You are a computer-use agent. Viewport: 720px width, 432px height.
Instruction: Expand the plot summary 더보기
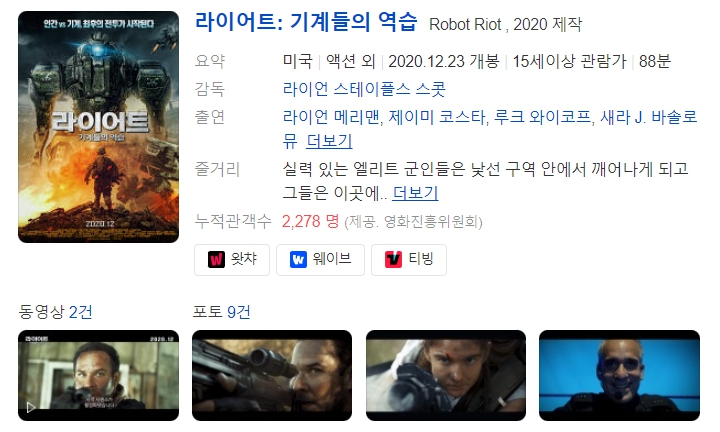tap(415, 193)
